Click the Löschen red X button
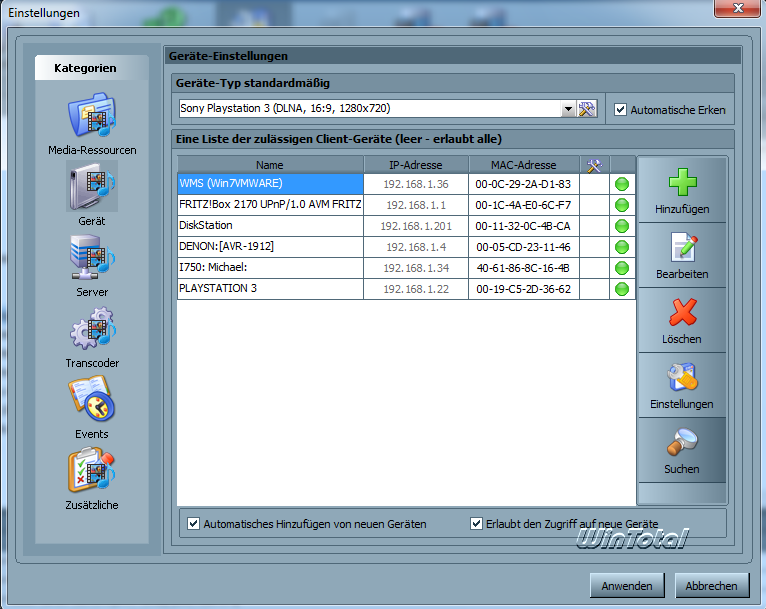766x609 pixels. click(682, 320)
